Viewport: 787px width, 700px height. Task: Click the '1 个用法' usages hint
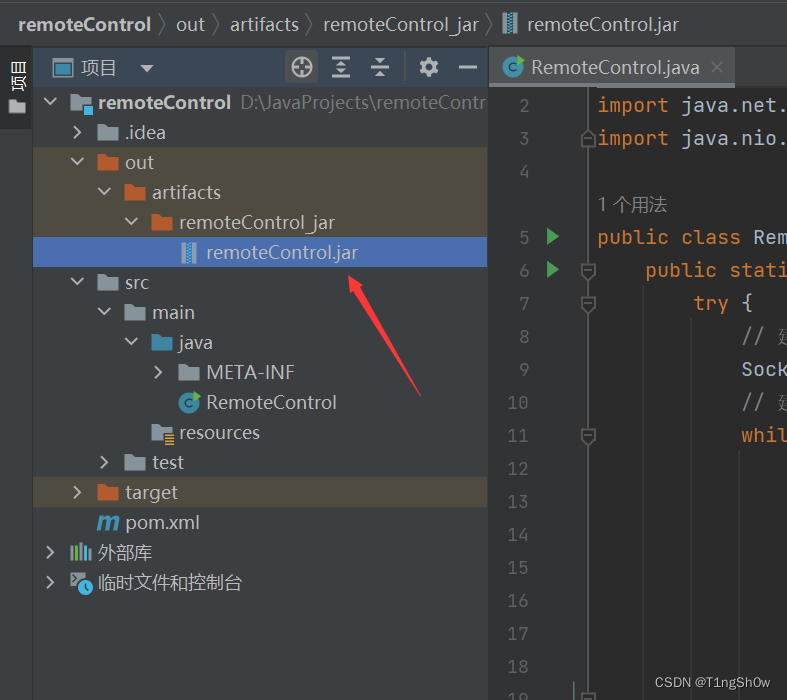(x=632, y=204)
